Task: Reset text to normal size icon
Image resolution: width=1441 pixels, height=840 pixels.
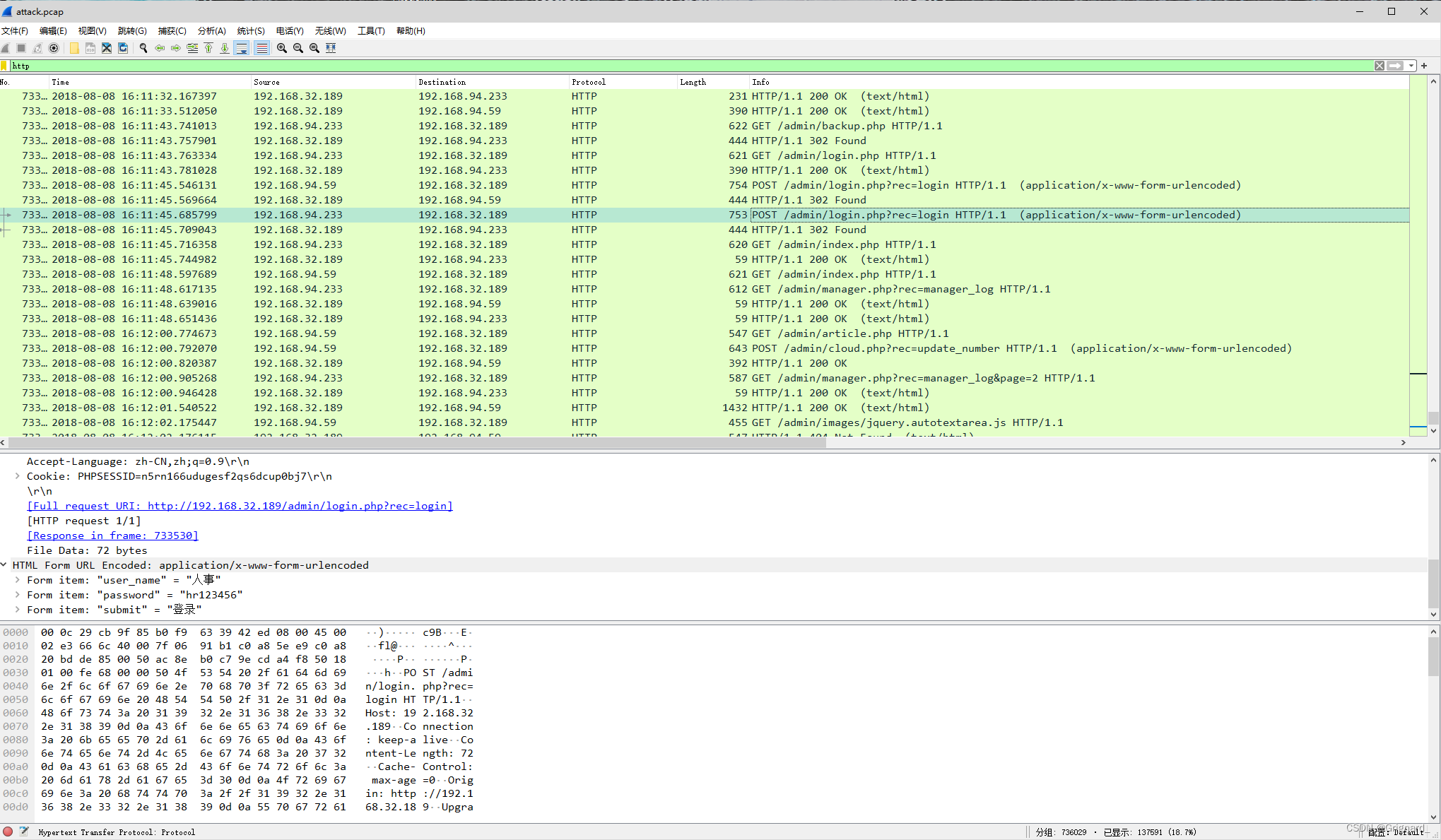Action: pos(314,48)
